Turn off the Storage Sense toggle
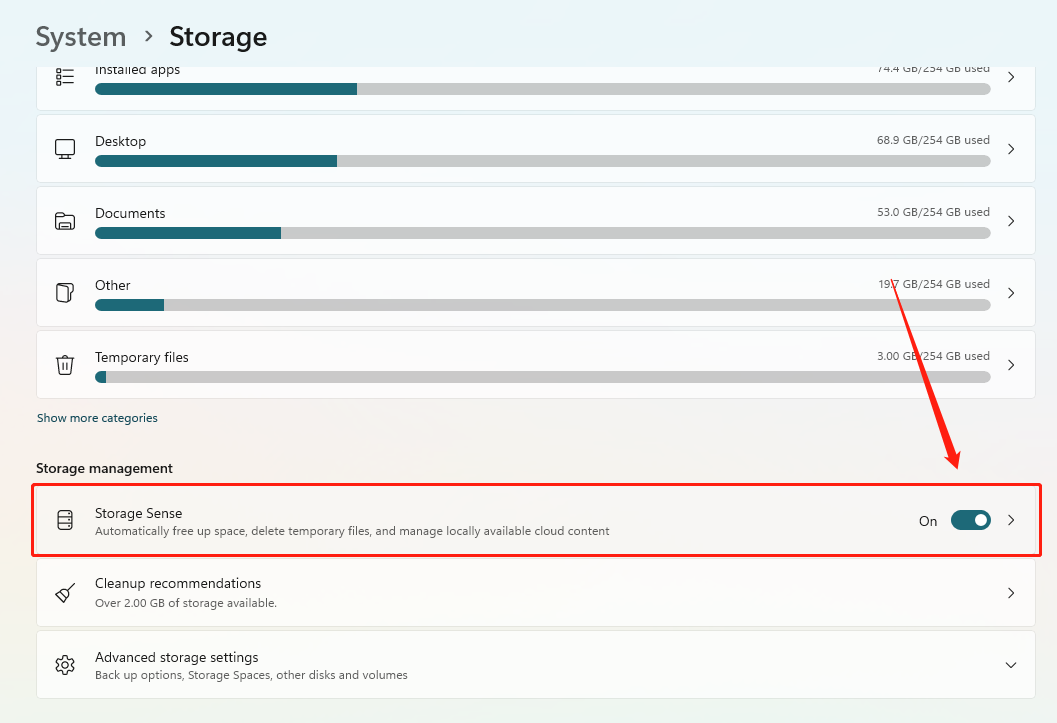This screenshot has width=1057, height=723. click(x=970, y=520)
